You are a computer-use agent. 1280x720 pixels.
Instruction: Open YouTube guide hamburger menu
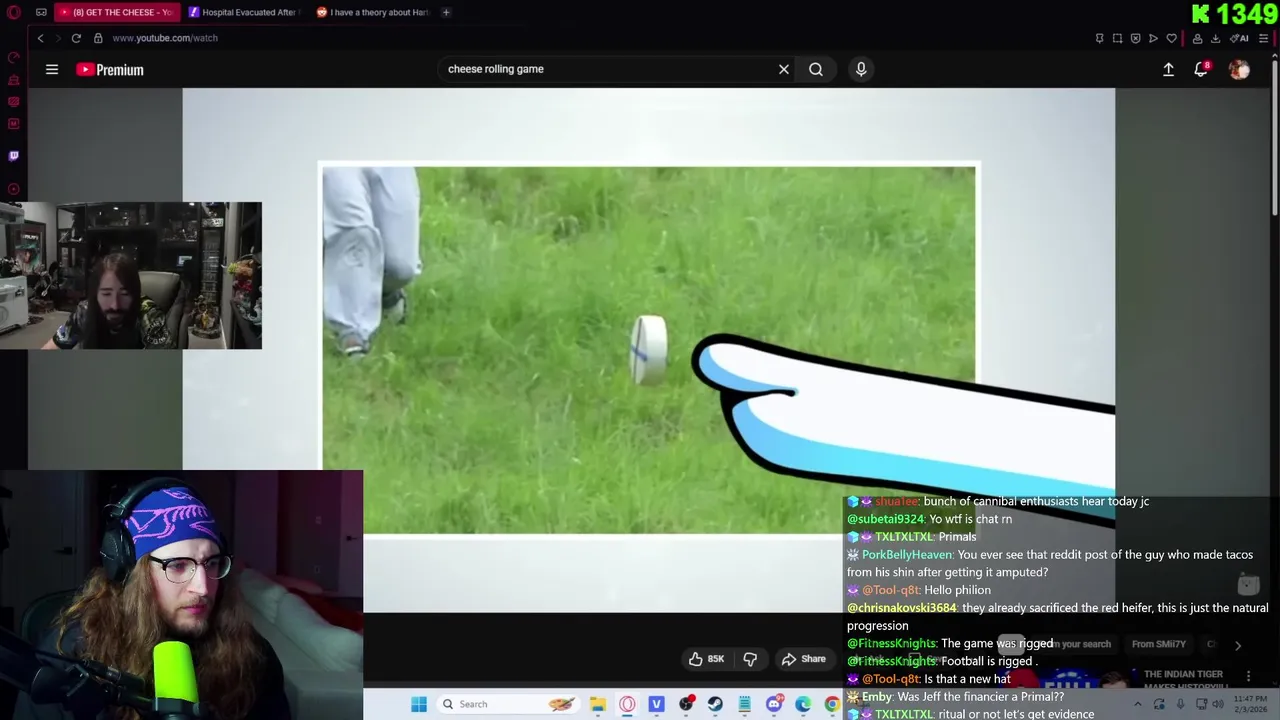click(x=52, y=69)
